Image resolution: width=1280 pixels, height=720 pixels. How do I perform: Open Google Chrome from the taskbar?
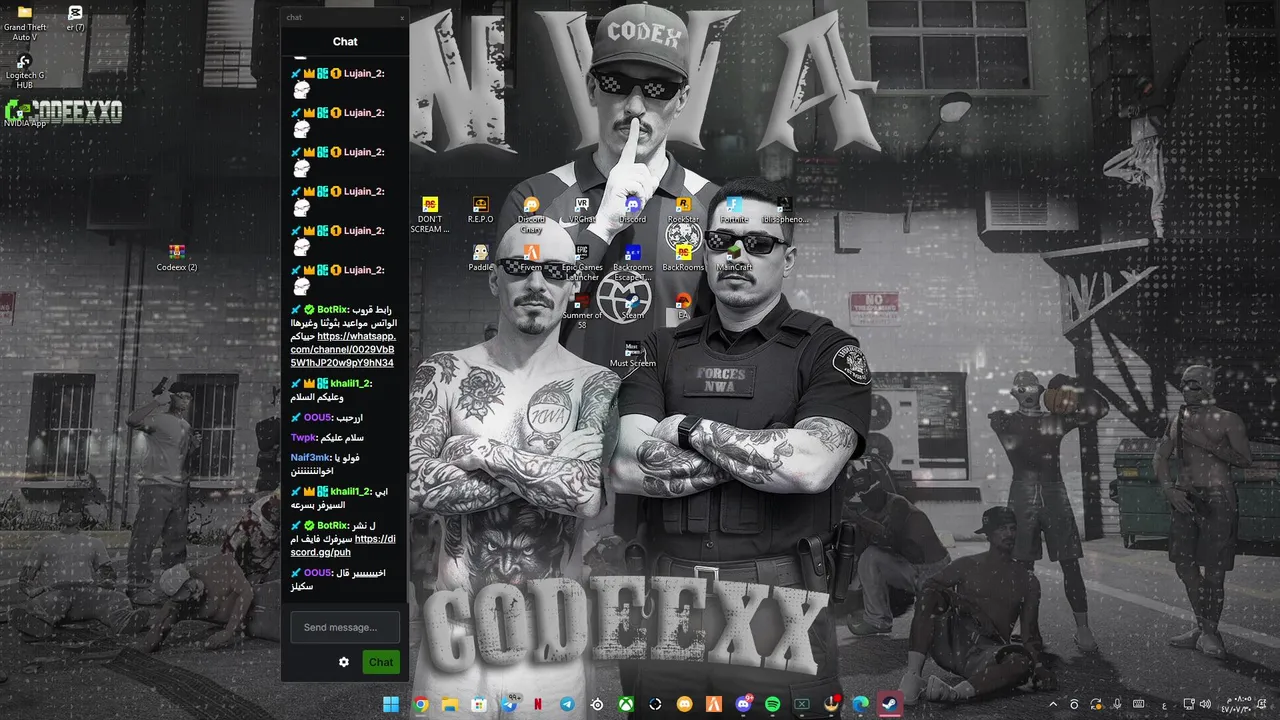tap(421, 704)
